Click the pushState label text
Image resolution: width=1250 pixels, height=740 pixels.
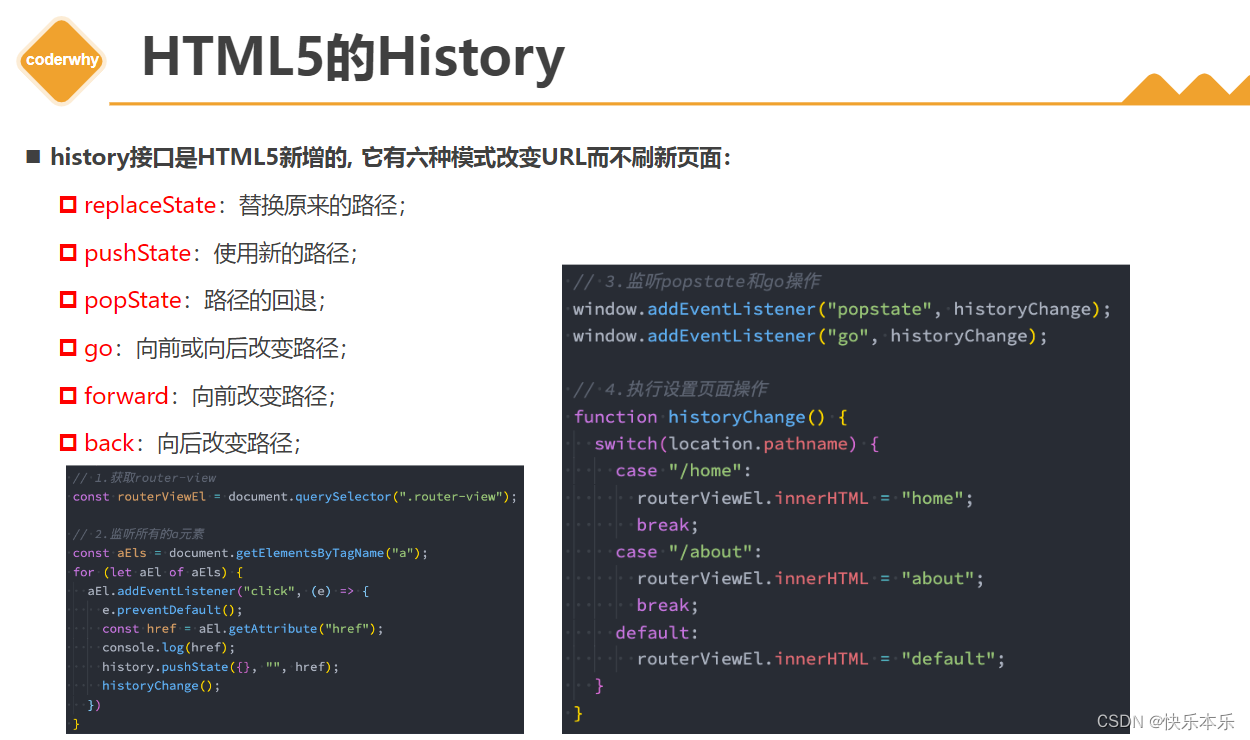(139, 252)
